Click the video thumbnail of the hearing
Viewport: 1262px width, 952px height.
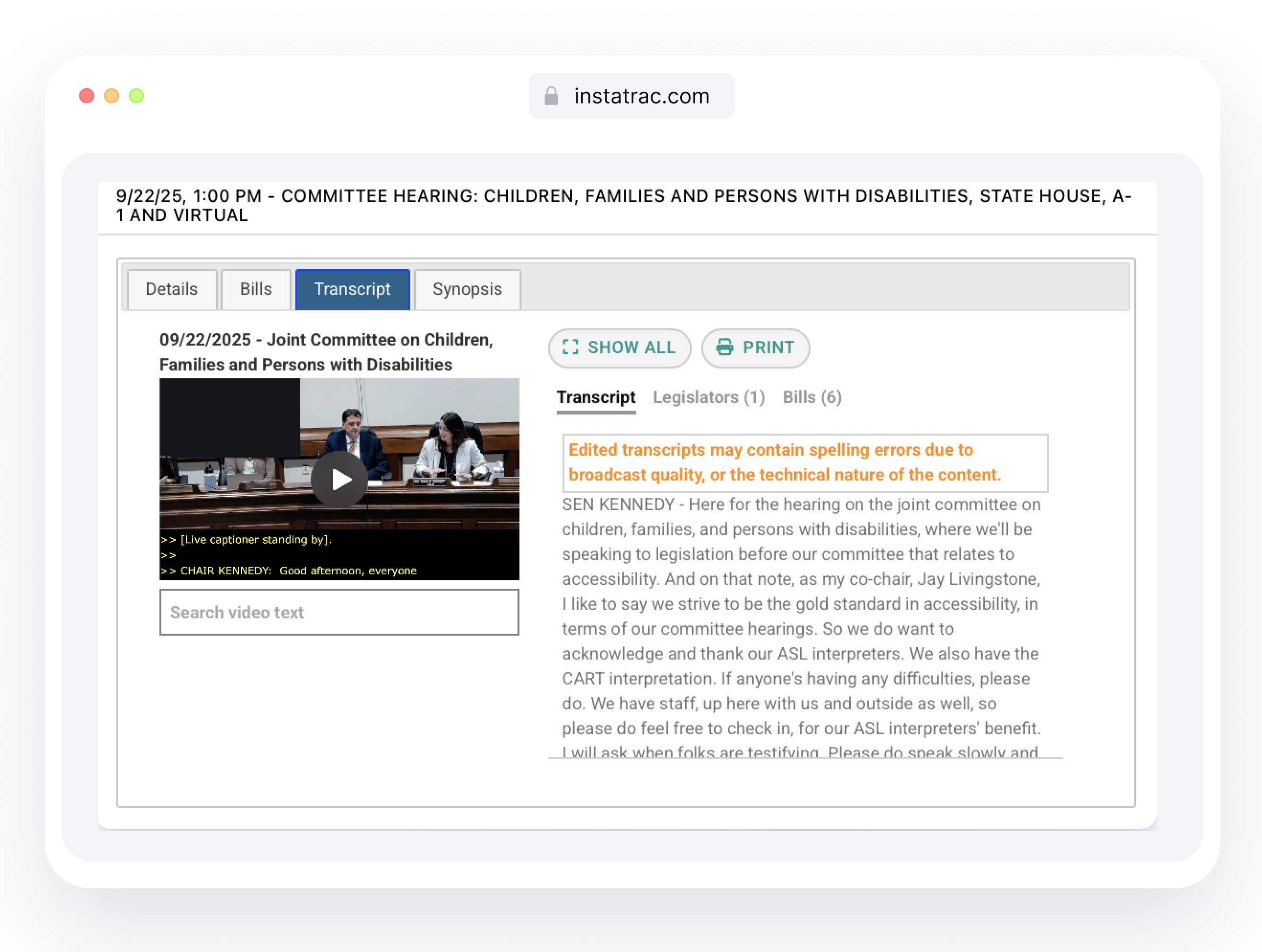tap(339, 453)
